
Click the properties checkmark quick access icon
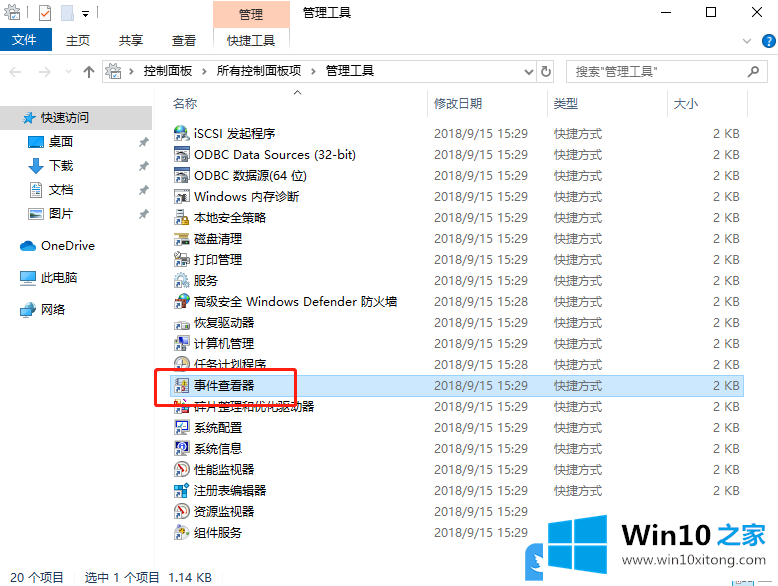tap(45, 12)
